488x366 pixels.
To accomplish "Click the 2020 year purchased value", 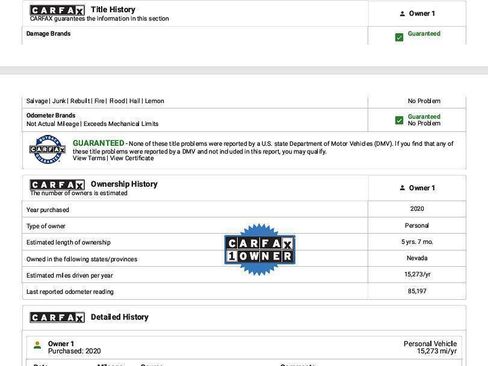I will 417,209.
